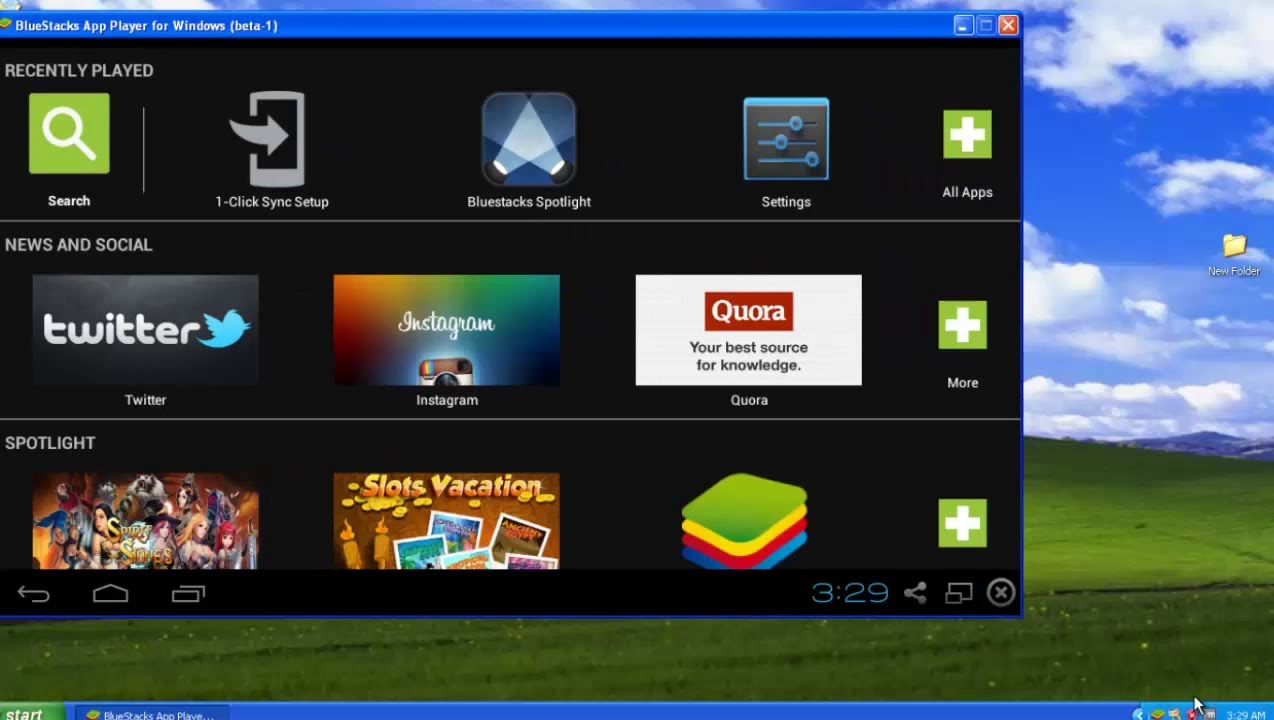The width and height of the screenshot is (1274, 720).
Task: Open the BlueStacks layered logo tile
Action: point(744,521)
